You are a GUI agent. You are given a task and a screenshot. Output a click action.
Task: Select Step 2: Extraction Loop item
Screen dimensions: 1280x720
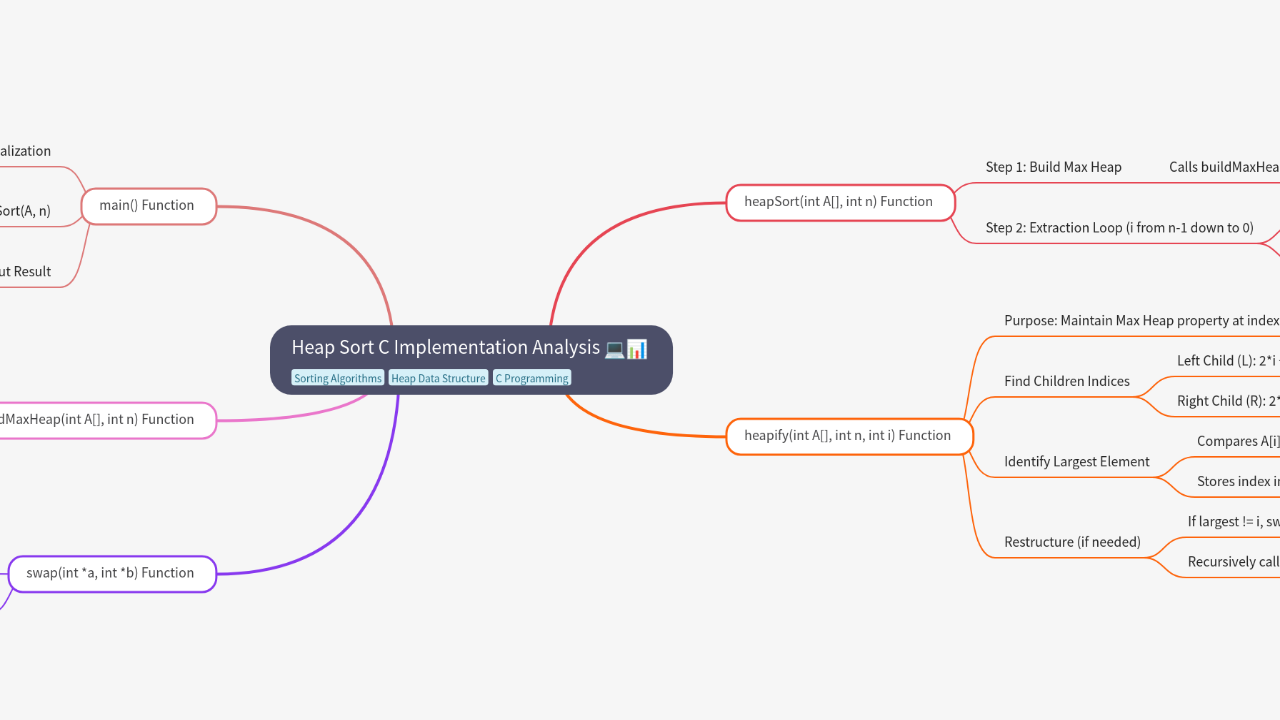(x=1119, y=228)
